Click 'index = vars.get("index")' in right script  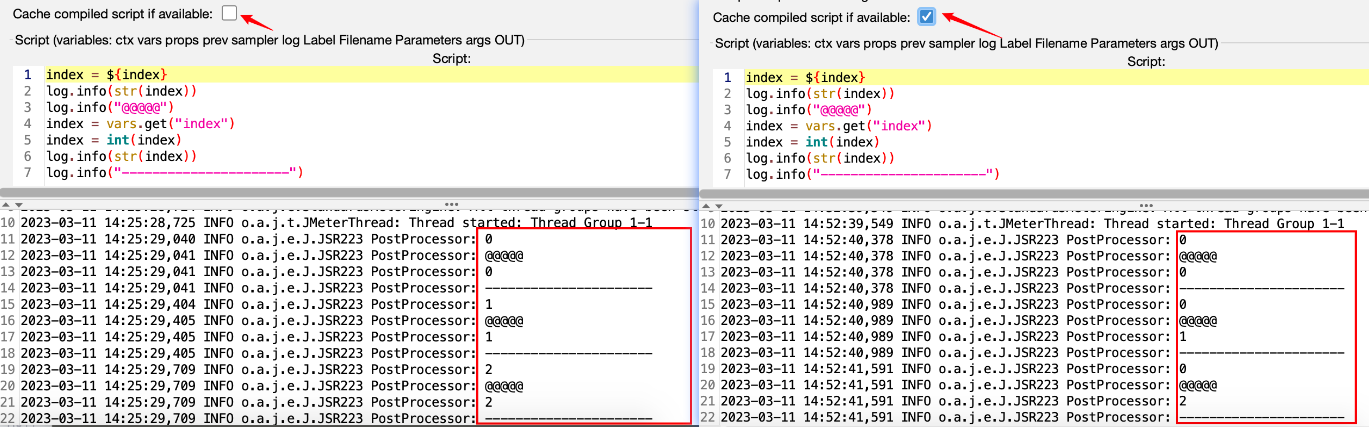(839, 126)
